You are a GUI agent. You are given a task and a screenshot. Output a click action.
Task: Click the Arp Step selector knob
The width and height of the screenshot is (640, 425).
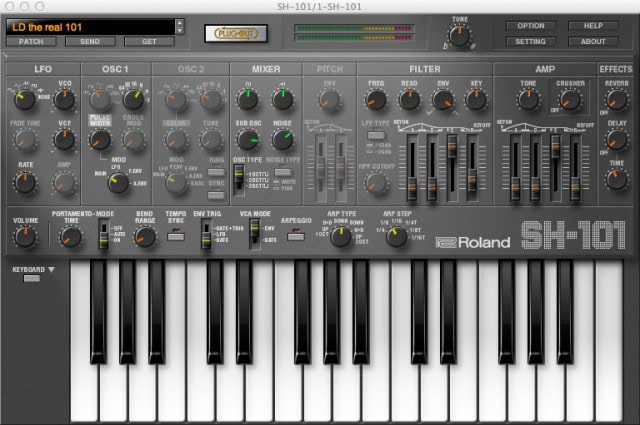pos(396,236)
